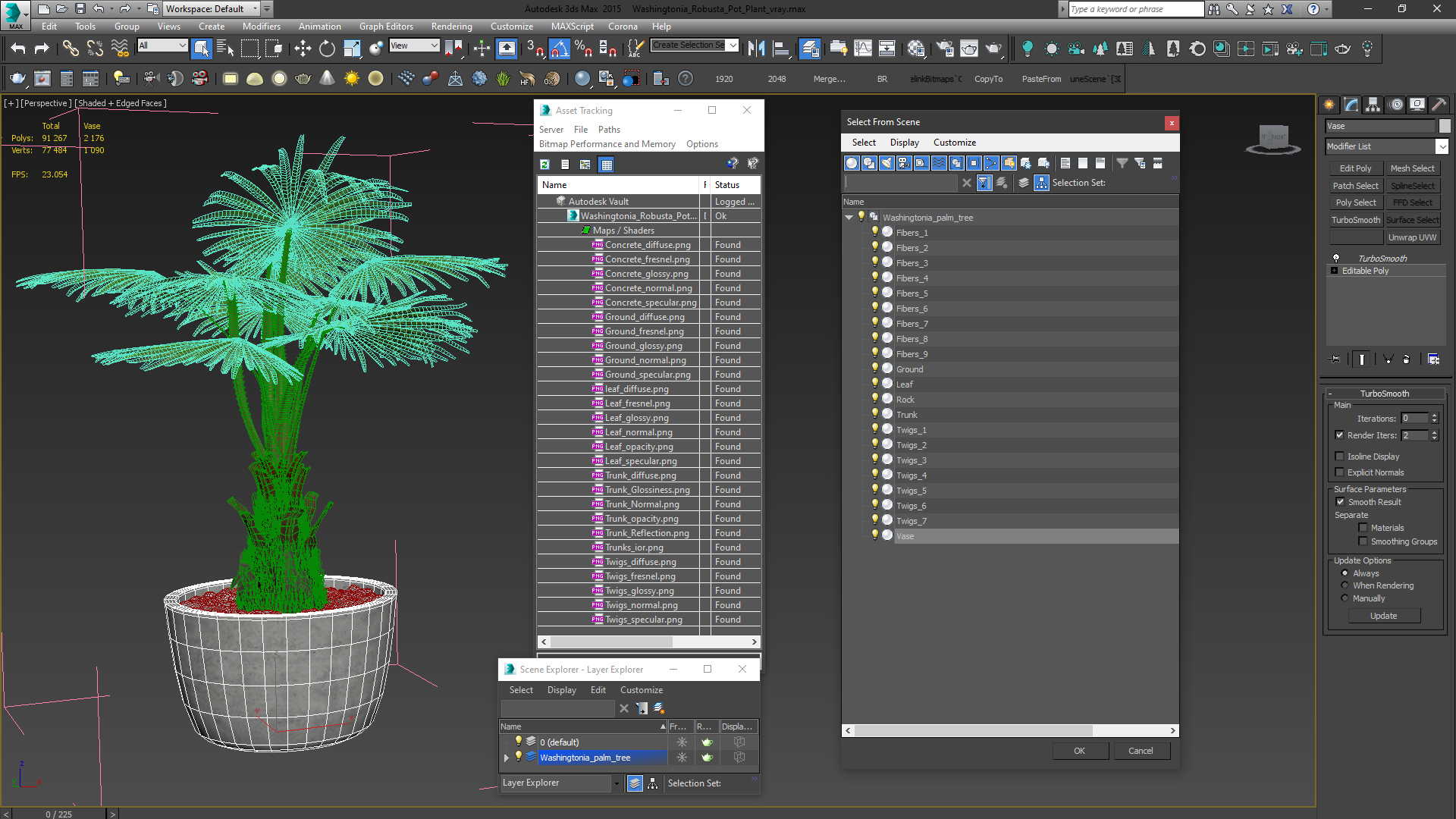Open the selection filter All dropdown
The image size is (1456, 819).
point(162,45)
